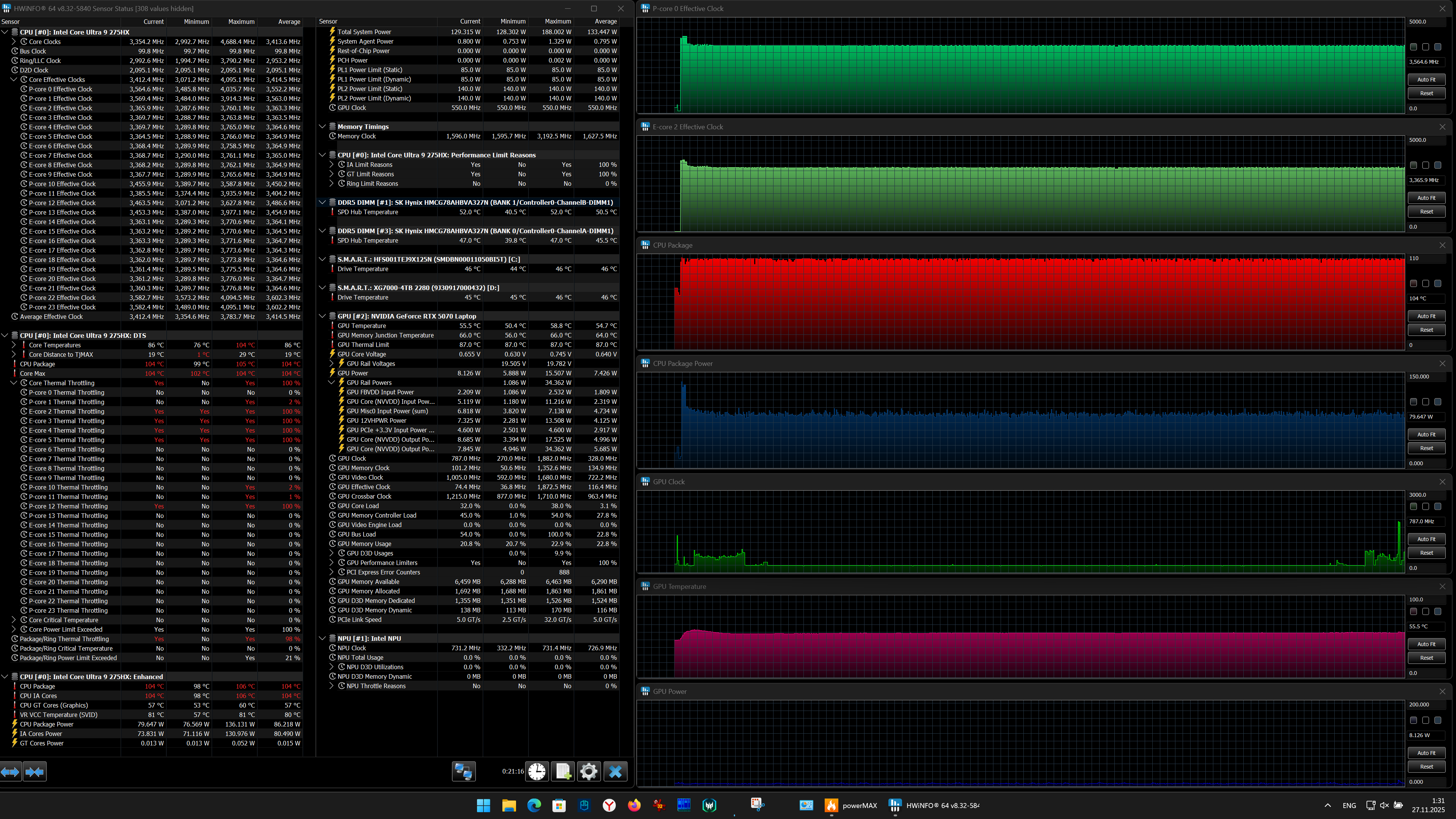Click the Maximum column header in left panel
1456x819 pixels.
pyautogui.click(x=242, y=22)
